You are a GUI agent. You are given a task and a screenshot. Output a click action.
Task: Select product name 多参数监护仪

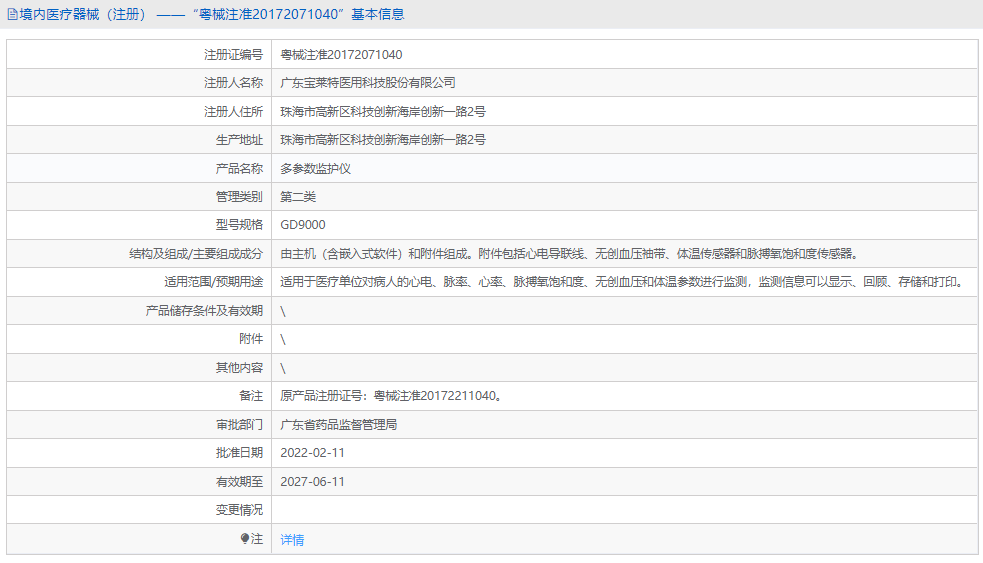tap(315, 169)
